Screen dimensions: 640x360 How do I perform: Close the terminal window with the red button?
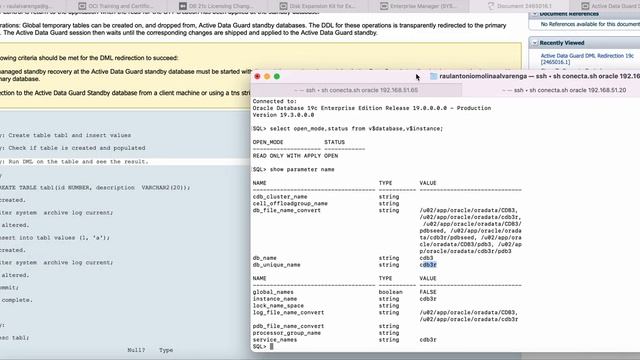pyautogui.click(x=257, y=76)
